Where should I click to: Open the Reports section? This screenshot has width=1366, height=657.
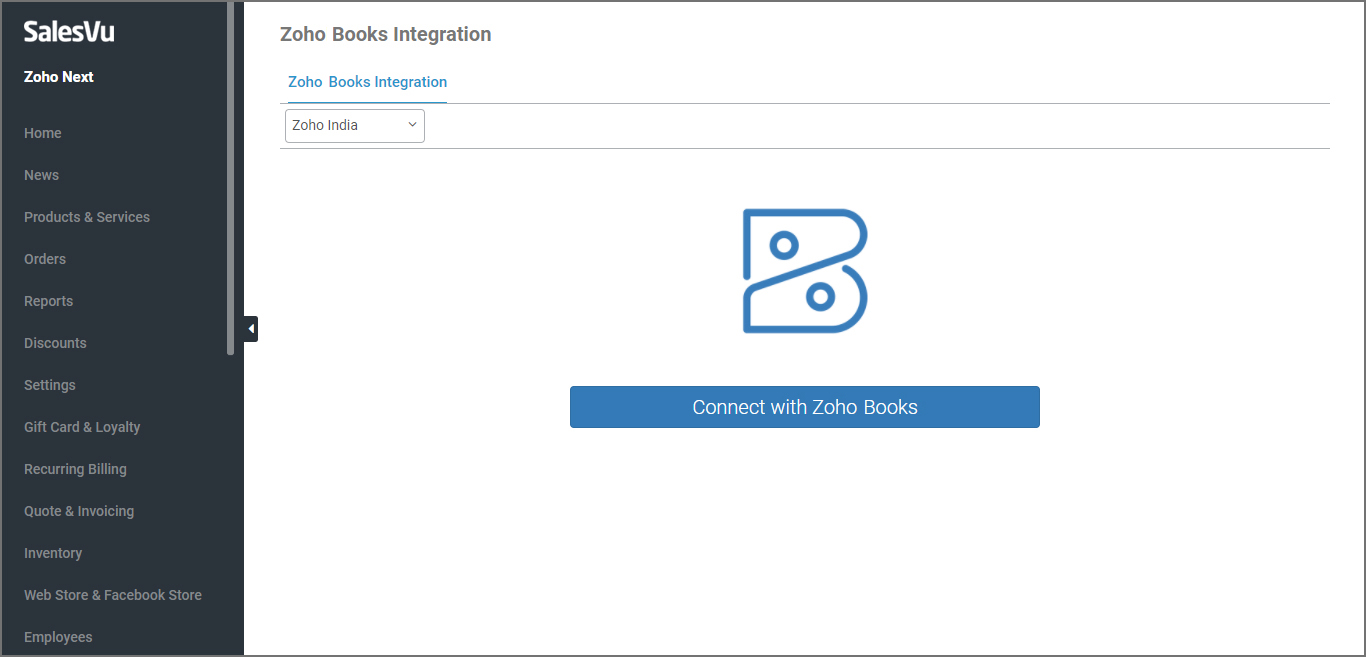coord(48,301)
